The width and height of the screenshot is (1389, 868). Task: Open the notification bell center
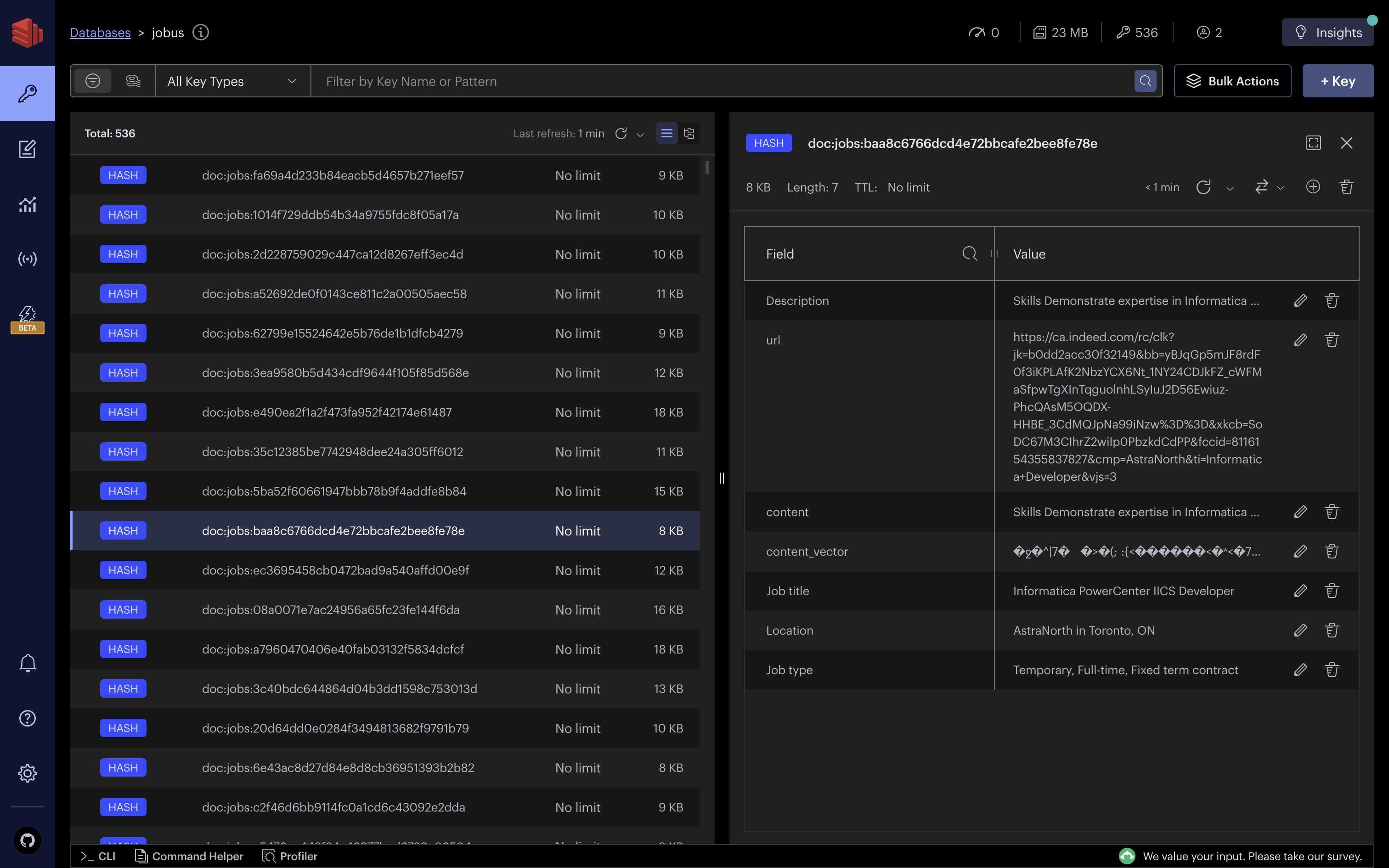[x=27, y=663]
